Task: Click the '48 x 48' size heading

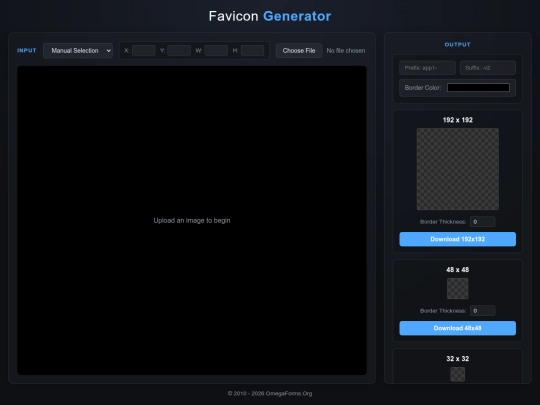Action: (458, 270)
